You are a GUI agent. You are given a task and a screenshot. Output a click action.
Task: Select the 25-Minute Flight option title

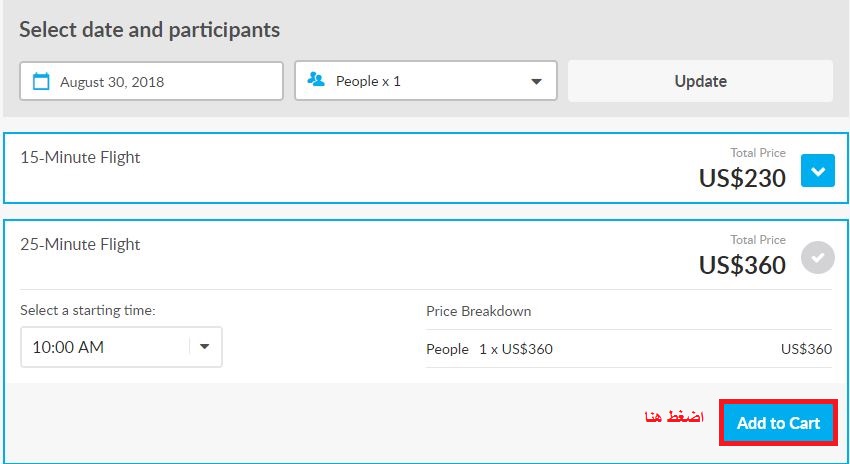80,244
